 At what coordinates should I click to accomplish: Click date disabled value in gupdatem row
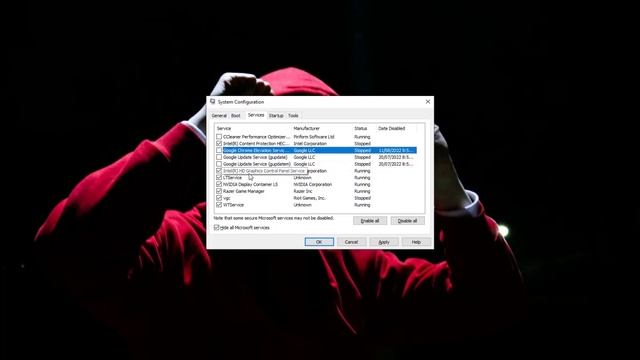click(x=396, y=164)
